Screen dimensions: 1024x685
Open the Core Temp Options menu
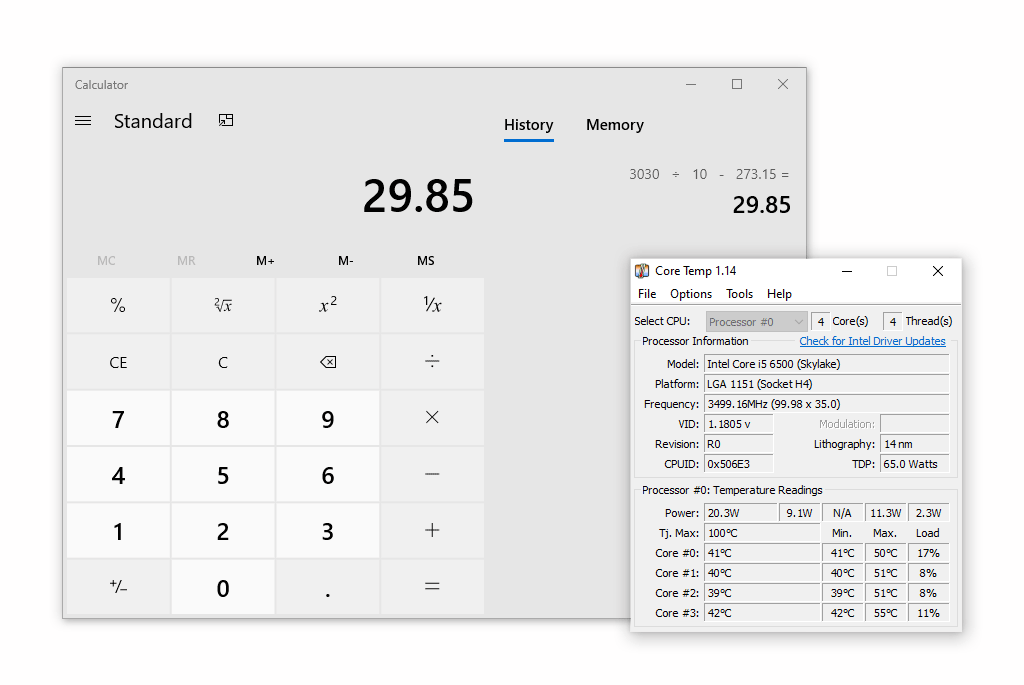pos(690,294)
